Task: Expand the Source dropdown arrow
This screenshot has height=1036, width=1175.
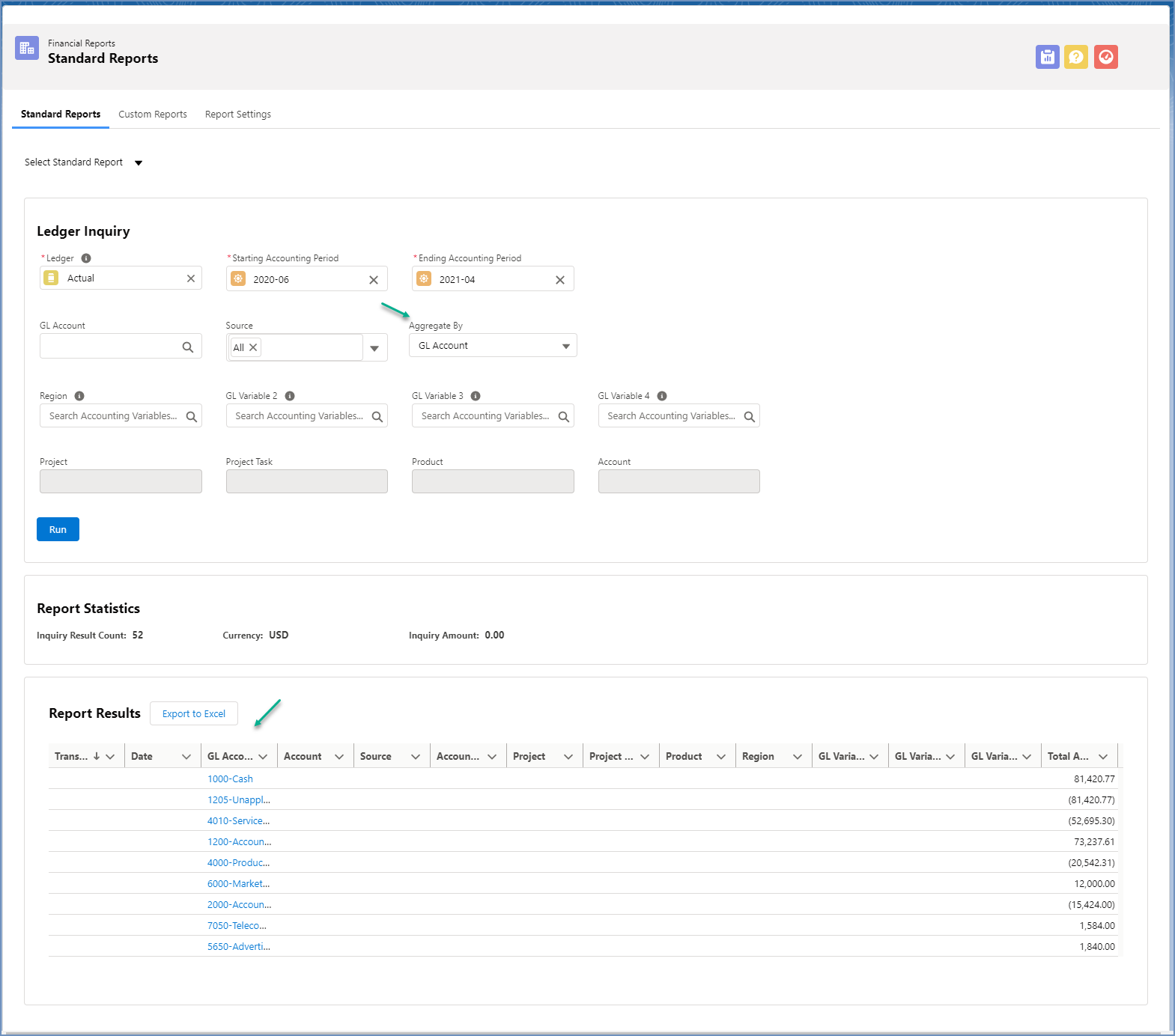Action: (374, 348)
